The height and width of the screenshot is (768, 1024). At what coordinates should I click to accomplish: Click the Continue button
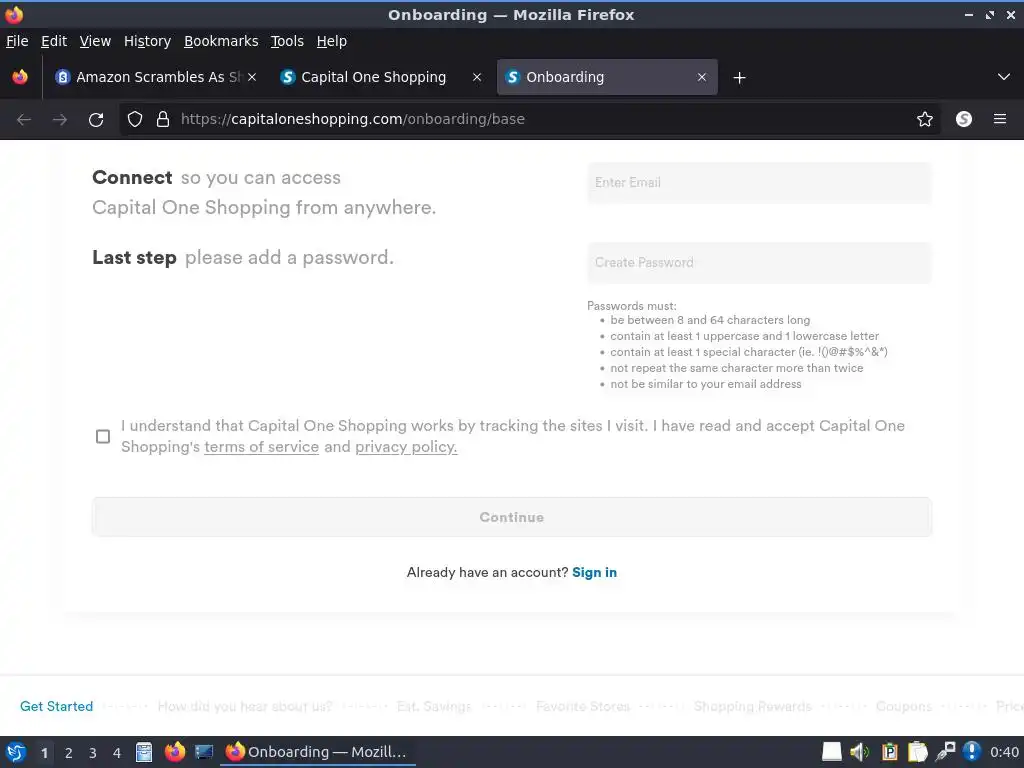click(512, 517)
